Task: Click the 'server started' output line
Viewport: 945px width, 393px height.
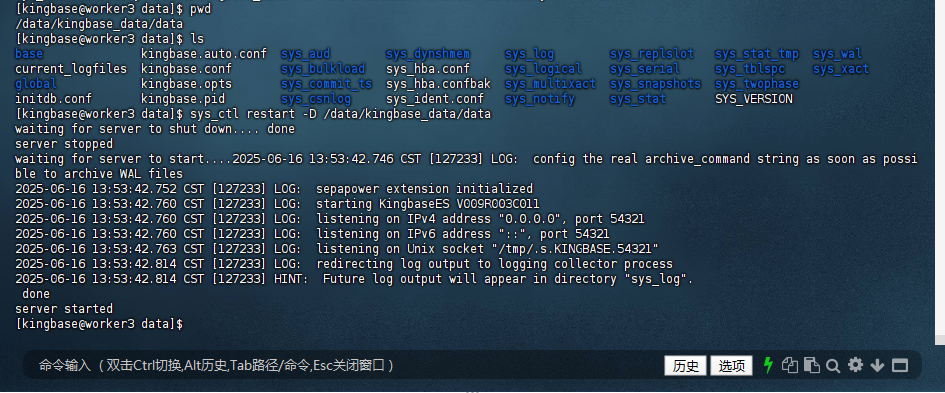Action: point(64,309)
